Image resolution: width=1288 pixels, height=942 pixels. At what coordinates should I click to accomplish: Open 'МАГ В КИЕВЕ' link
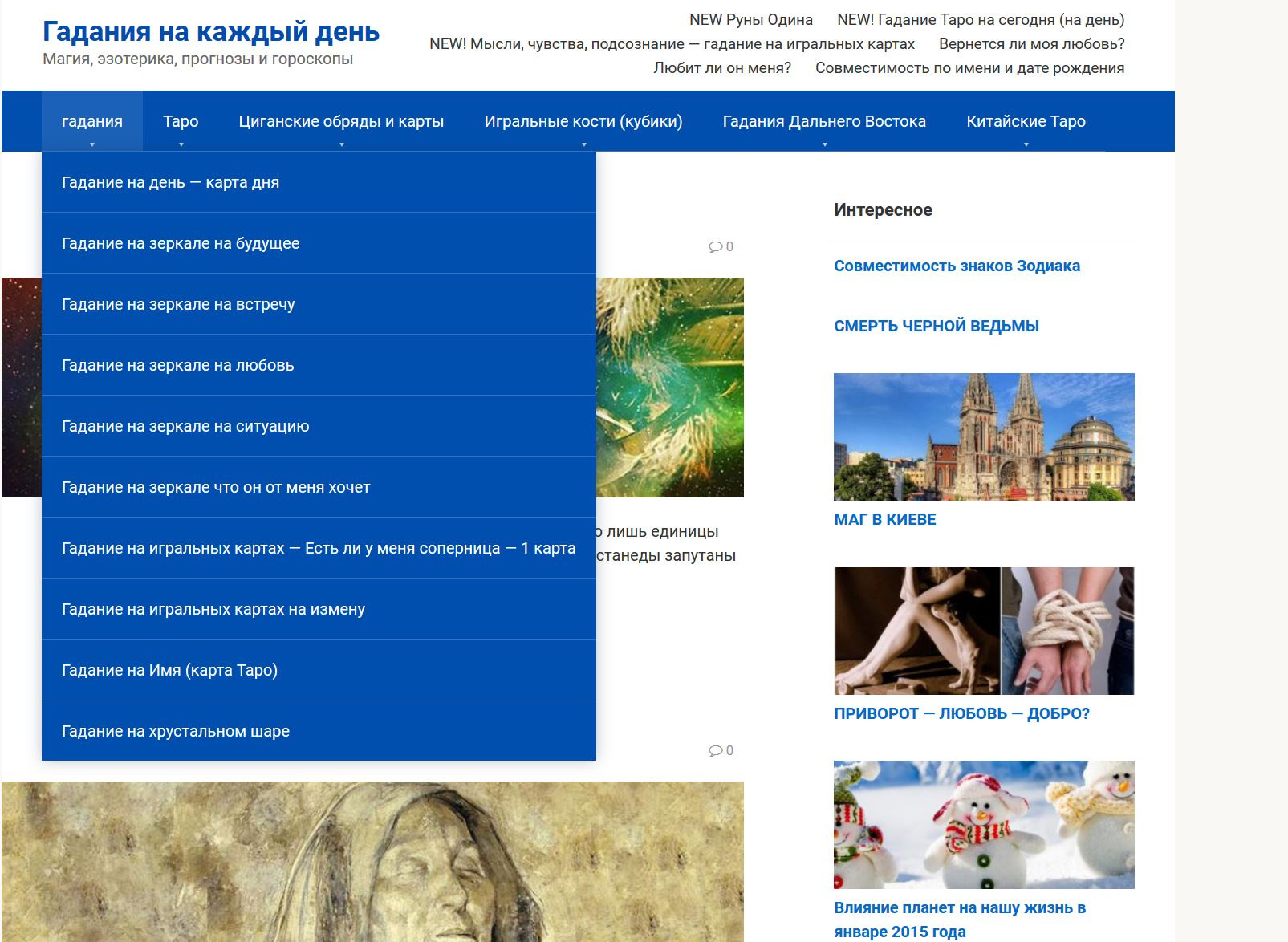885,519
